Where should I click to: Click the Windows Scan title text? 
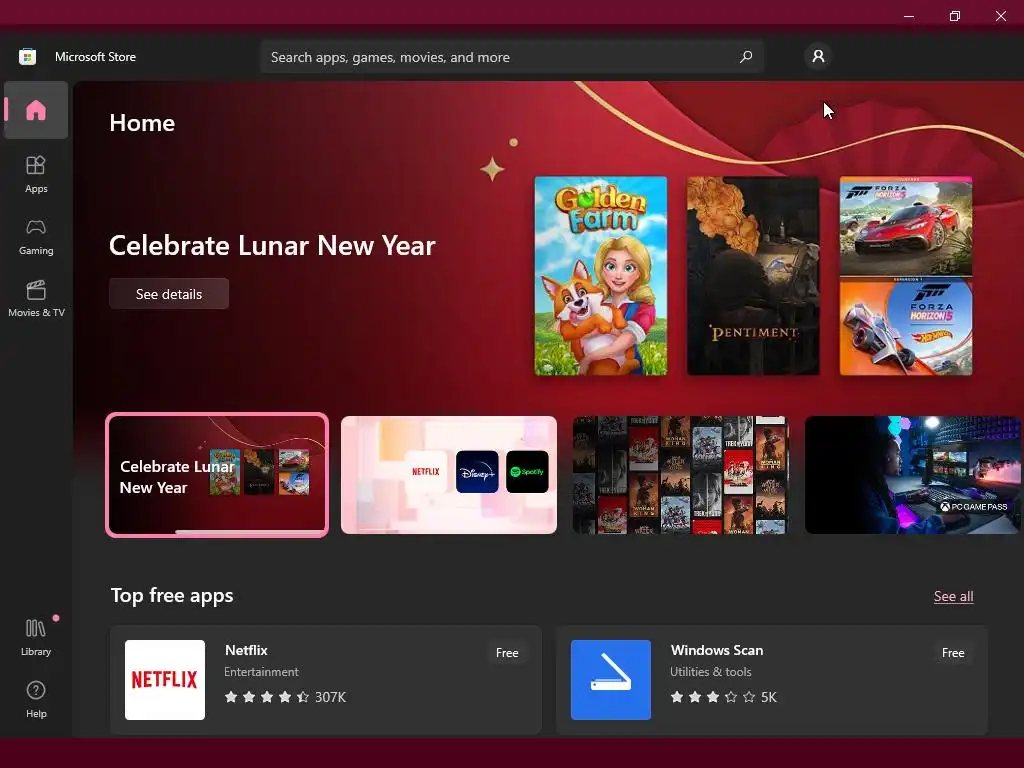tap(716, 650)
